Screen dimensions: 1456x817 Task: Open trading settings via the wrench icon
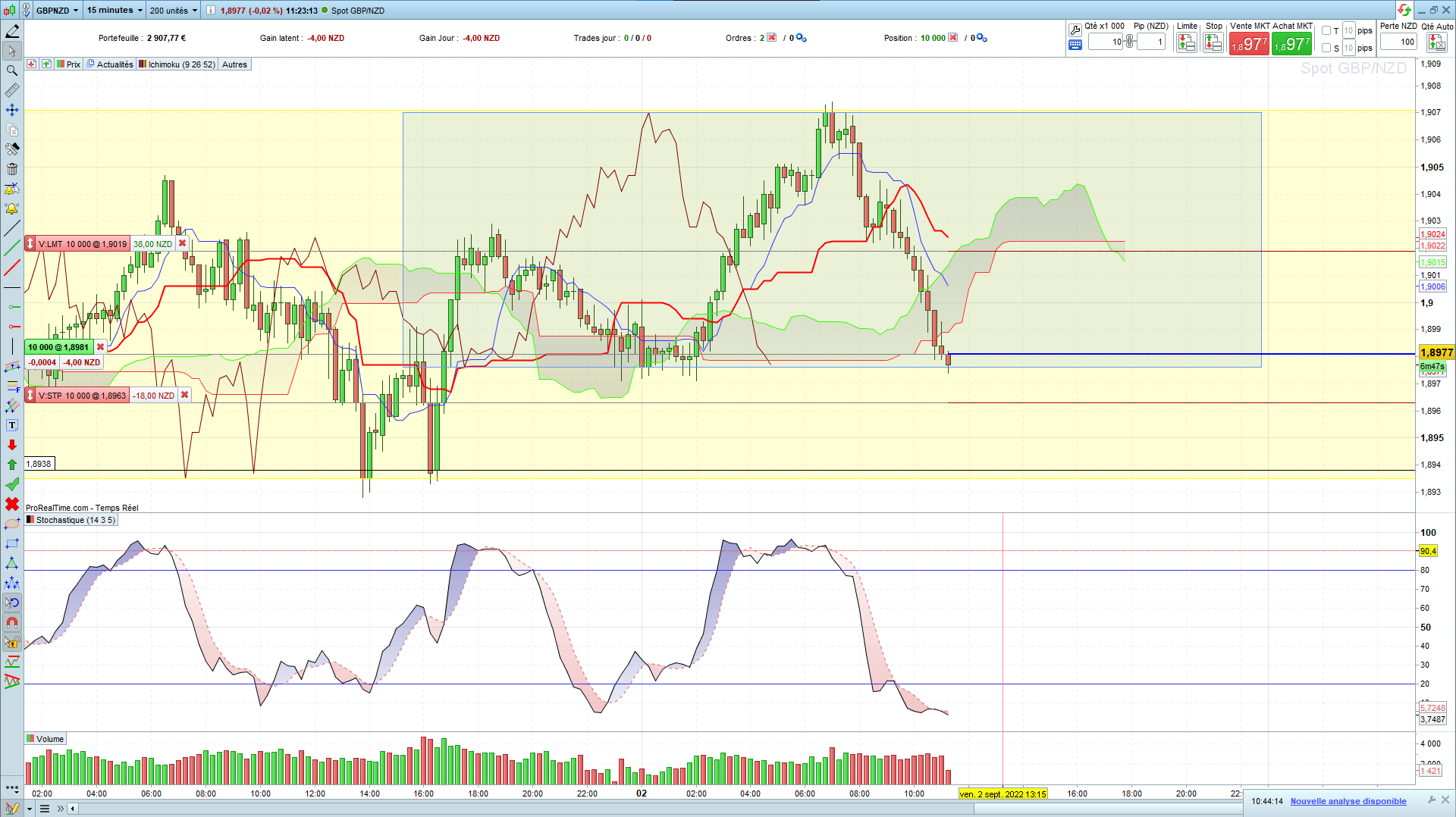[x=1075, y=30]
